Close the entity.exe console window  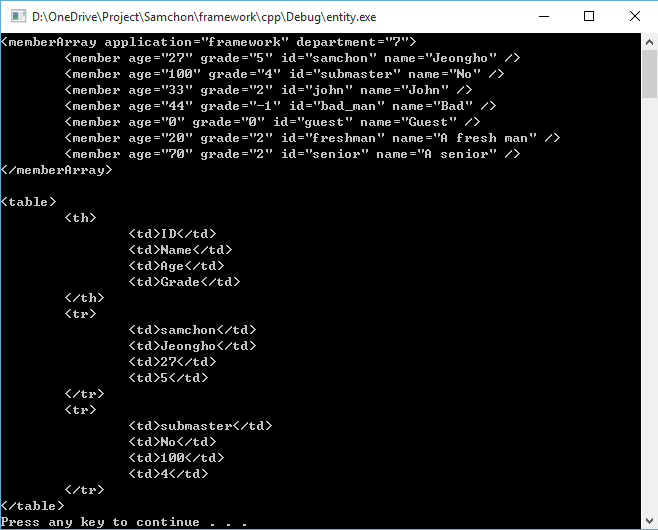(x=634, y=16)
